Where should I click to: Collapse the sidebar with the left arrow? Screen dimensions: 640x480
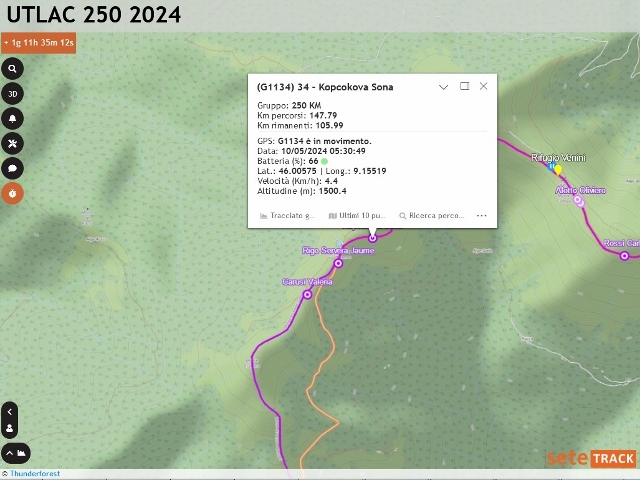point(9,412)
